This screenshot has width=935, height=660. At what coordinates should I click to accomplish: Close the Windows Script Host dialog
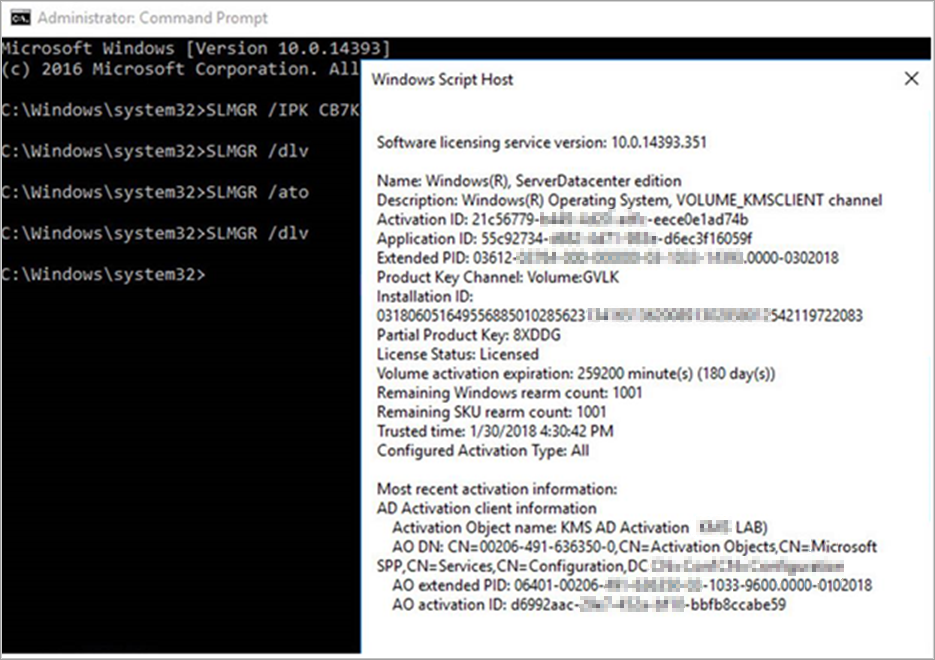[911, 78]
